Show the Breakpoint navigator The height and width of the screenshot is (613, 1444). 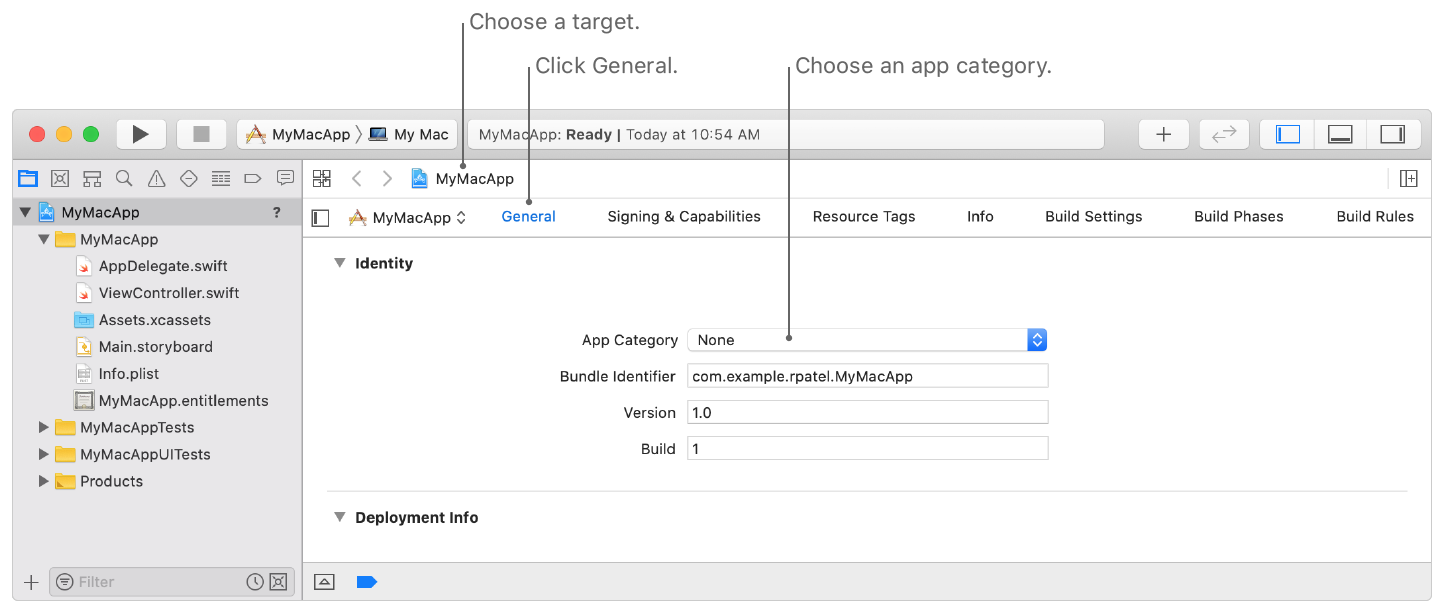click(x=253, y=179)
